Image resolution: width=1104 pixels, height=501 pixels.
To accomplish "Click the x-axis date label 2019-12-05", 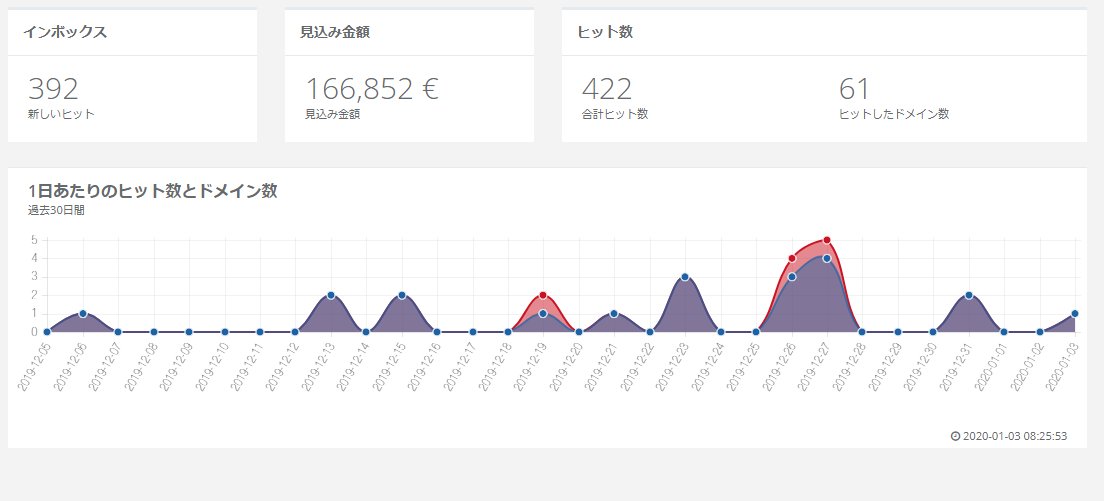I will pyautogui.click(x=34, y=366).
